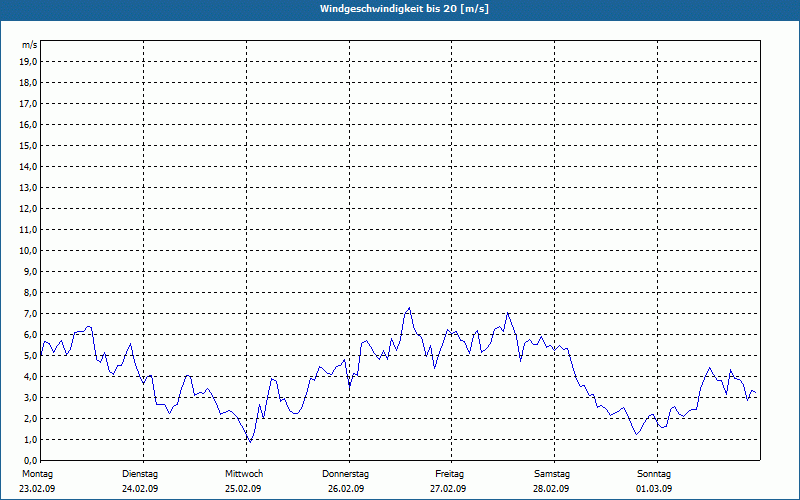Click the 14,0 axis value
The width and height of the screenshot is (800, 500).
[28, 167]
